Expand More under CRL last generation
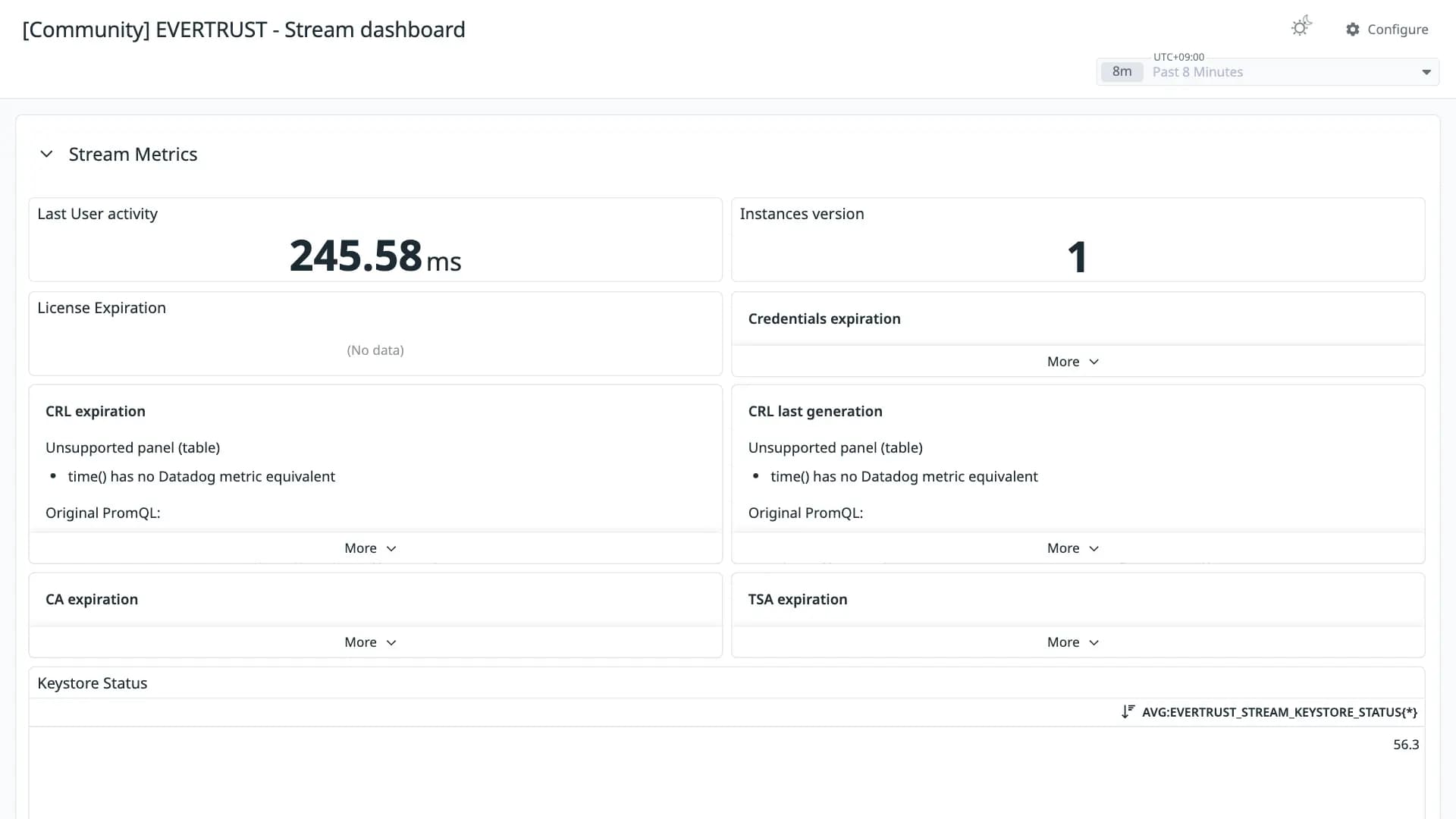Image resolution: width=1456 pixels, height=819 pixels. [x=1073, y=548]
